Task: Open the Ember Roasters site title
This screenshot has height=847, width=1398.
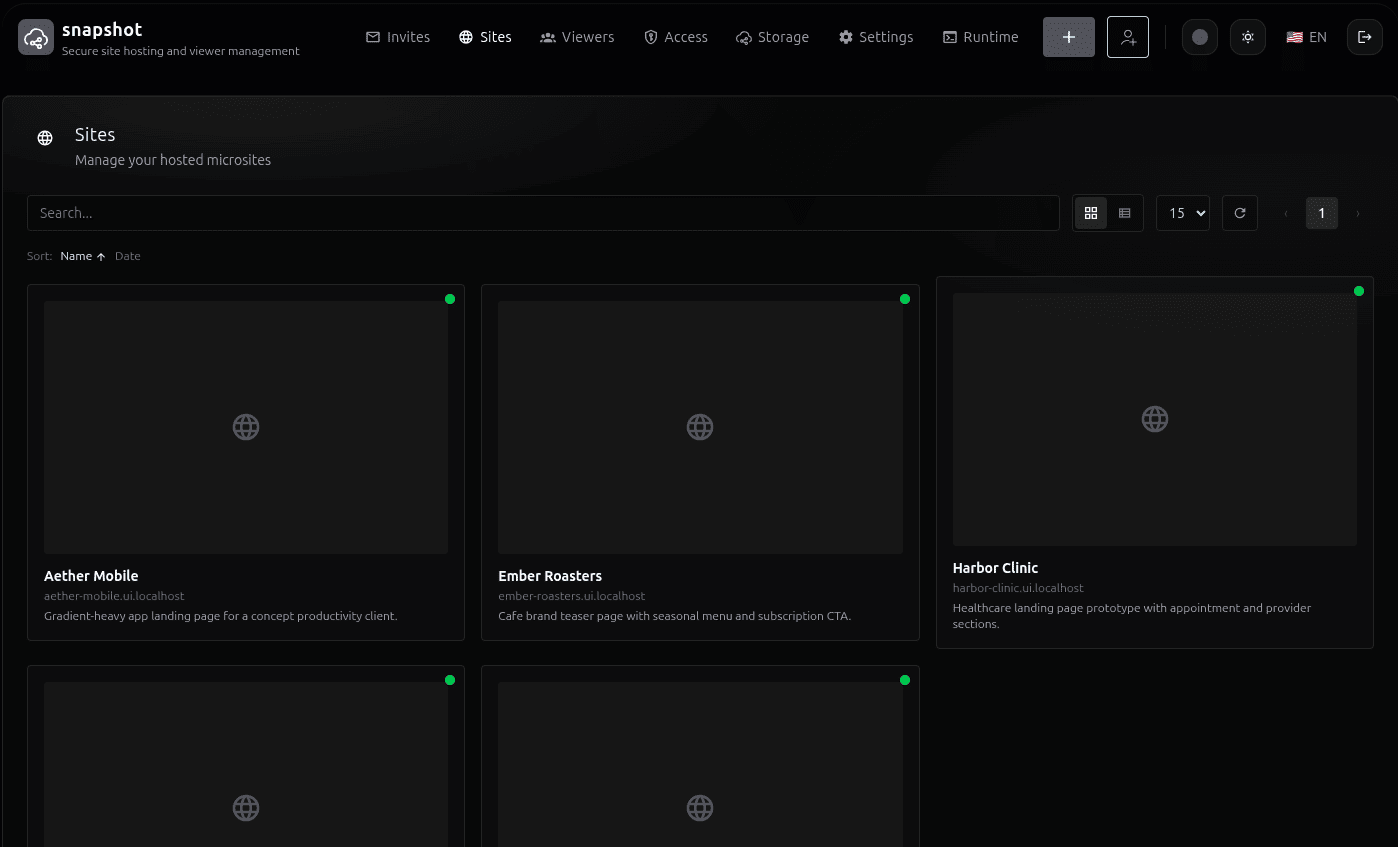Action: (550, 576)
